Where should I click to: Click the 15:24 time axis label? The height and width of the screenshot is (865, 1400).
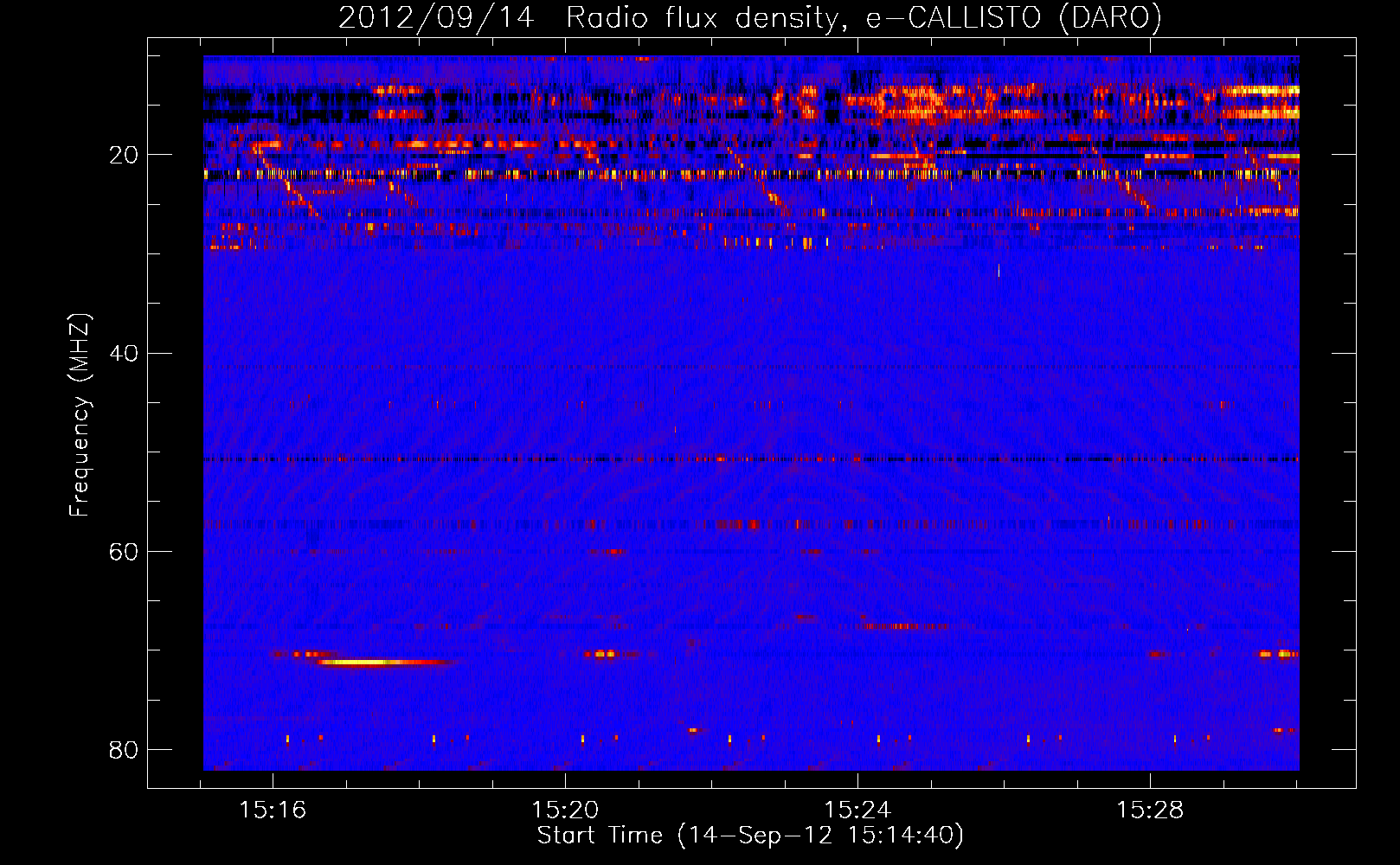(x=857, y=811)
